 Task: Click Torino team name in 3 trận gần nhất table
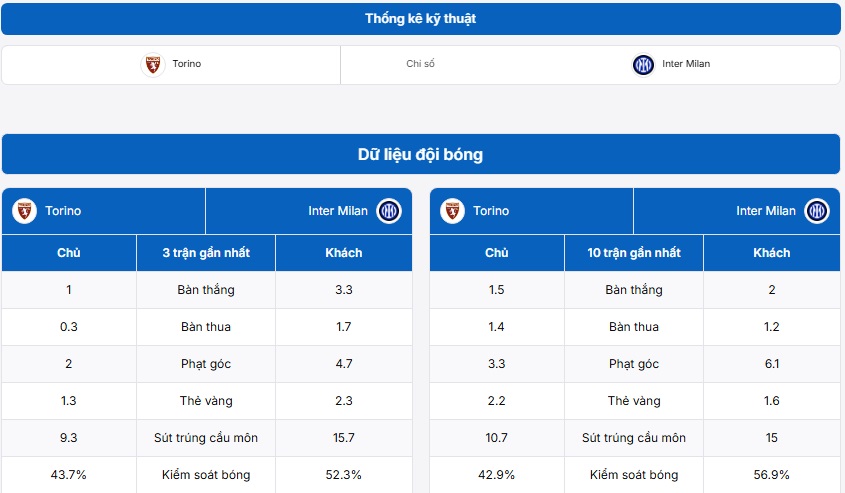[63, 211]
